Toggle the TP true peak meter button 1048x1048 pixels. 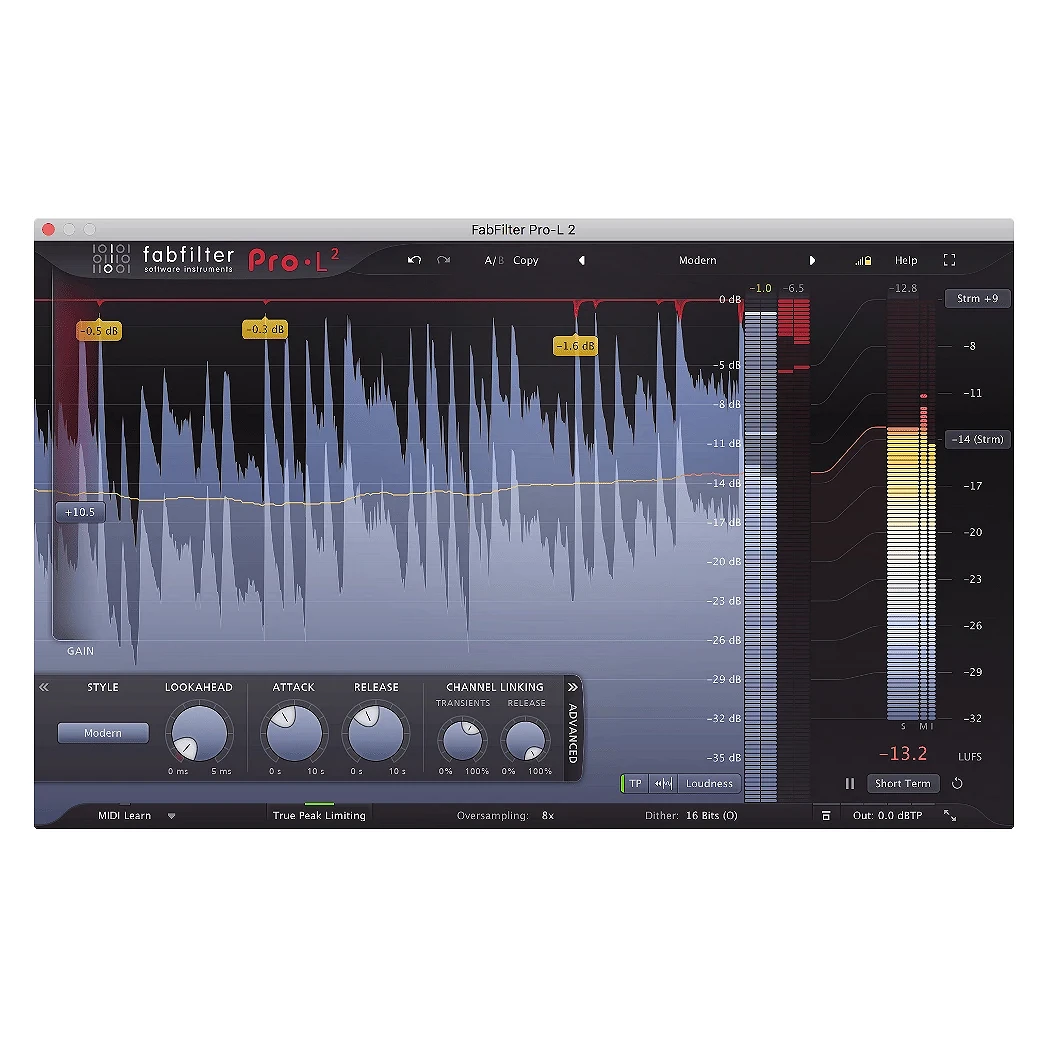634,783
